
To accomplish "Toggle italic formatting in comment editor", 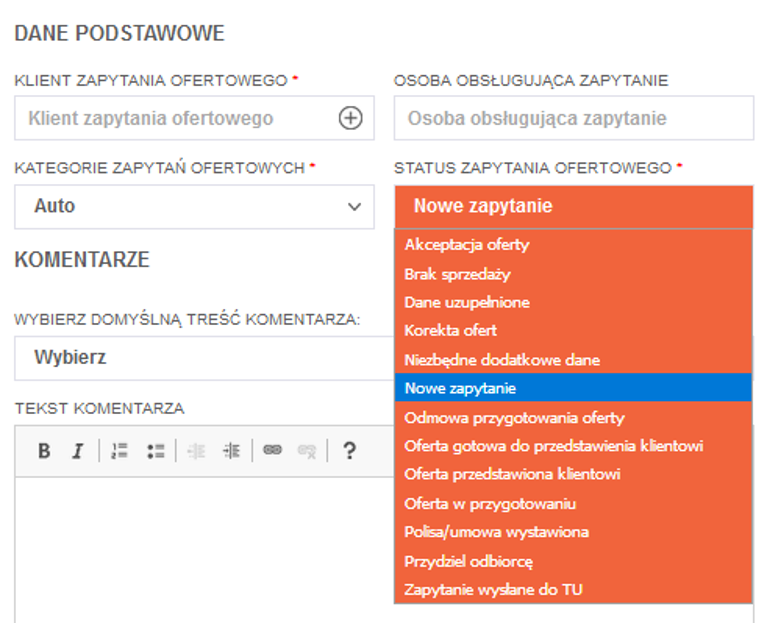I will (x=77, y=451).
